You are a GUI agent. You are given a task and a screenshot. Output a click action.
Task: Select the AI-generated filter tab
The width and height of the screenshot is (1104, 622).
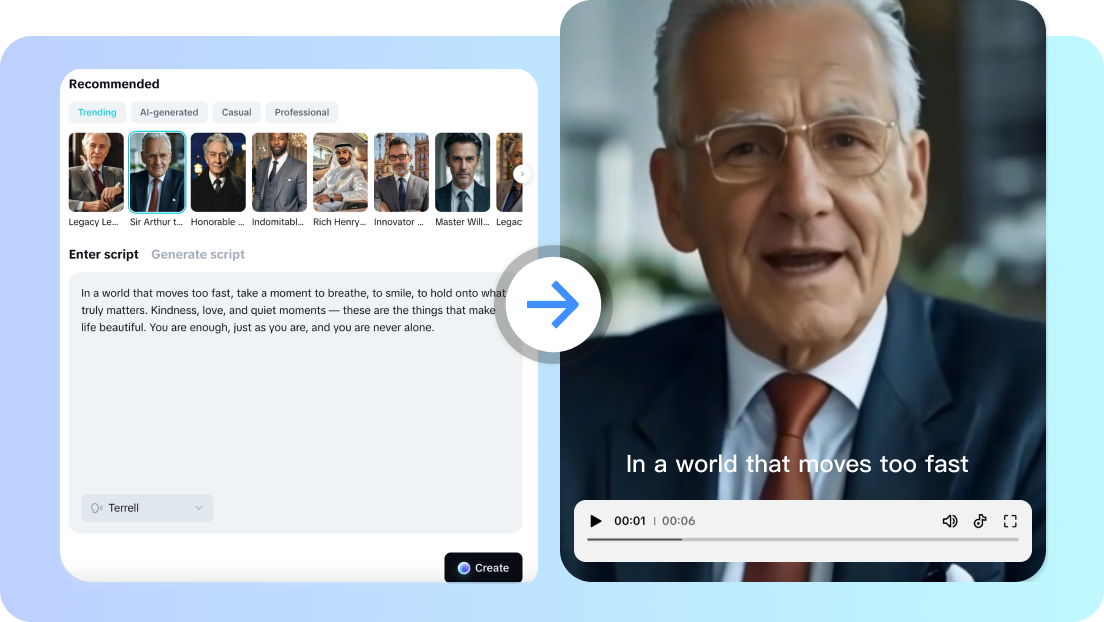point(169,112)
